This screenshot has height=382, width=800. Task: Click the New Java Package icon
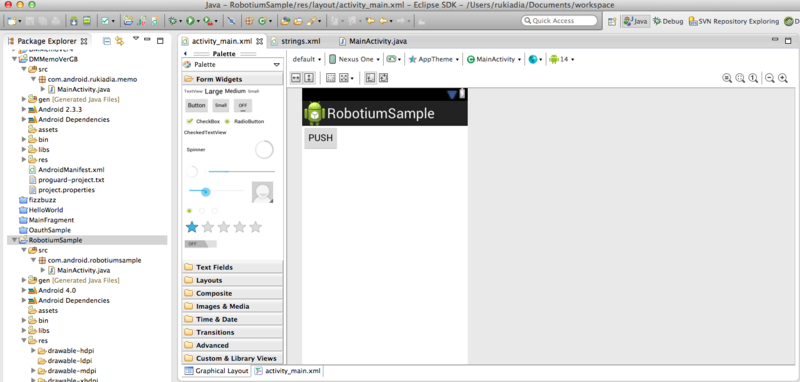coord(249,21)
